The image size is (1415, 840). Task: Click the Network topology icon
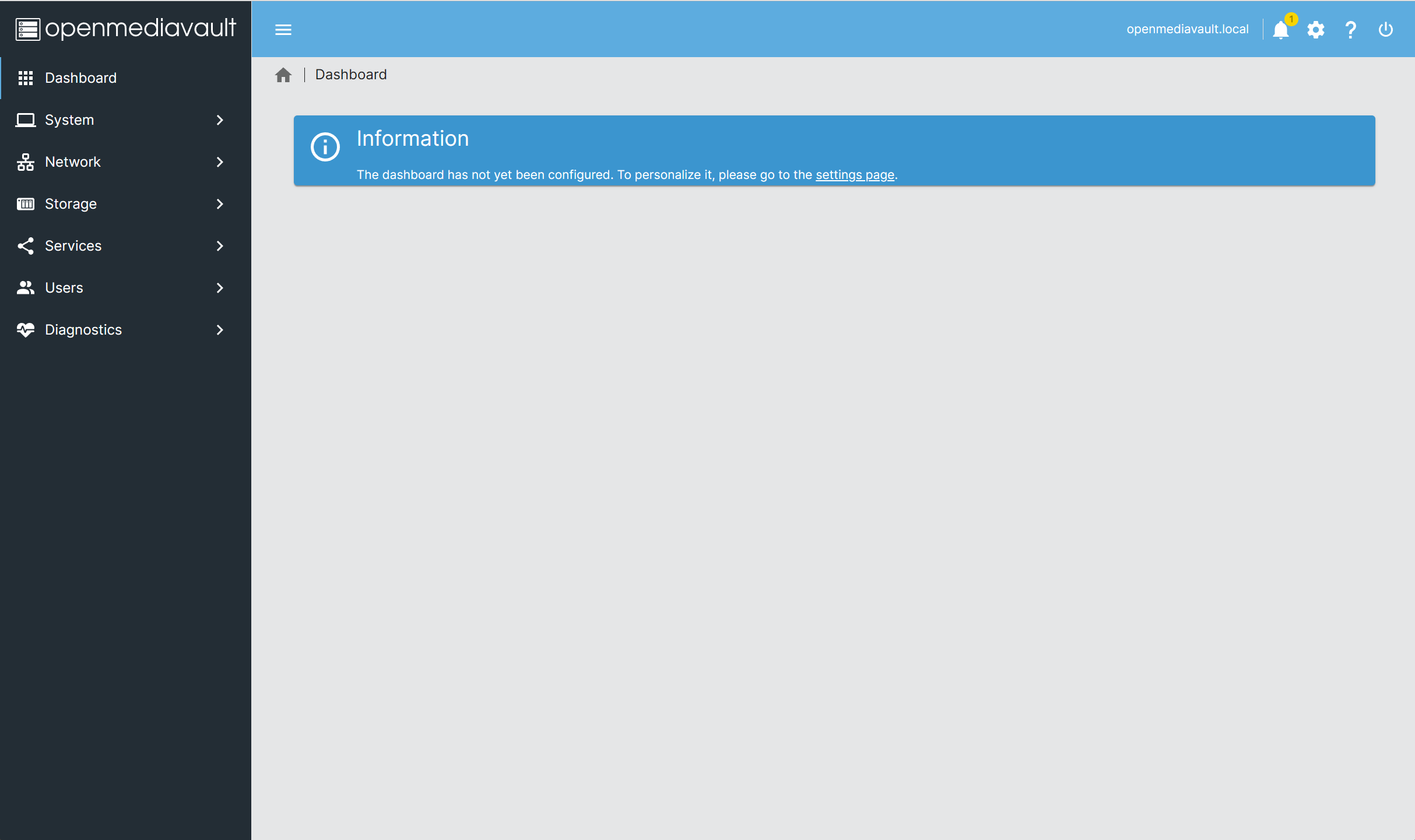(26, 161)
